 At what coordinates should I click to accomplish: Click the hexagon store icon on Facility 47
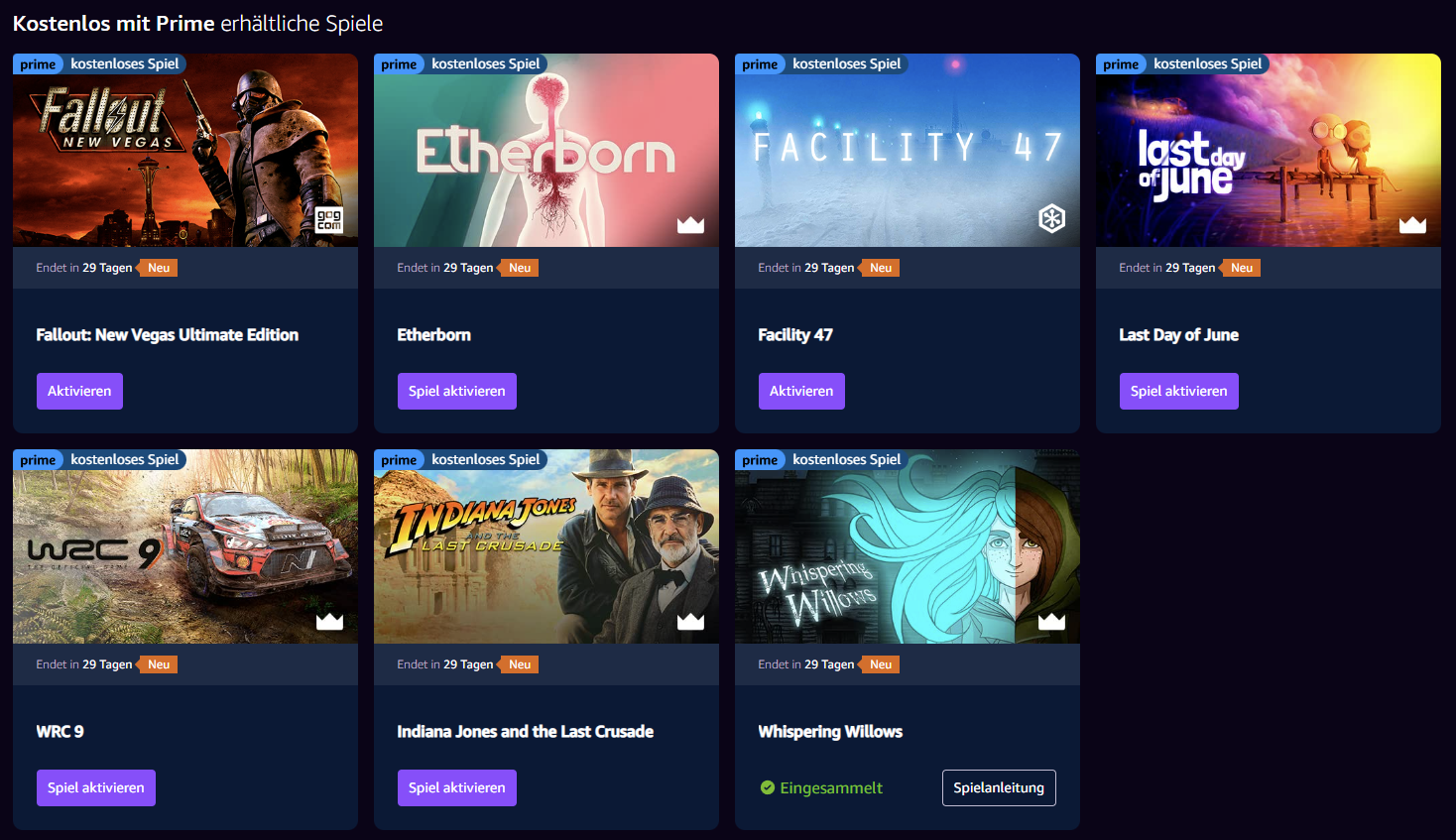1051,218
